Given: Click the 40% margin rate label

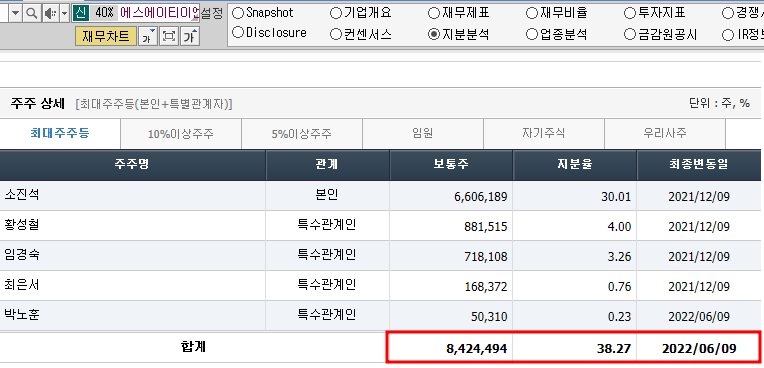Looking at the screenshot, I should [104, 14].
